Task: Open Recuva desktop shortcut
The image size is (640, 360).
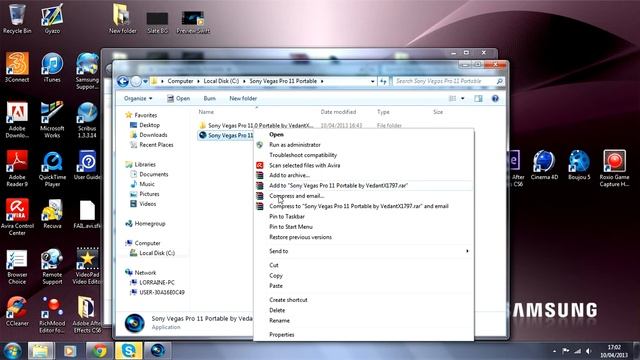Action: click(52, 214)
